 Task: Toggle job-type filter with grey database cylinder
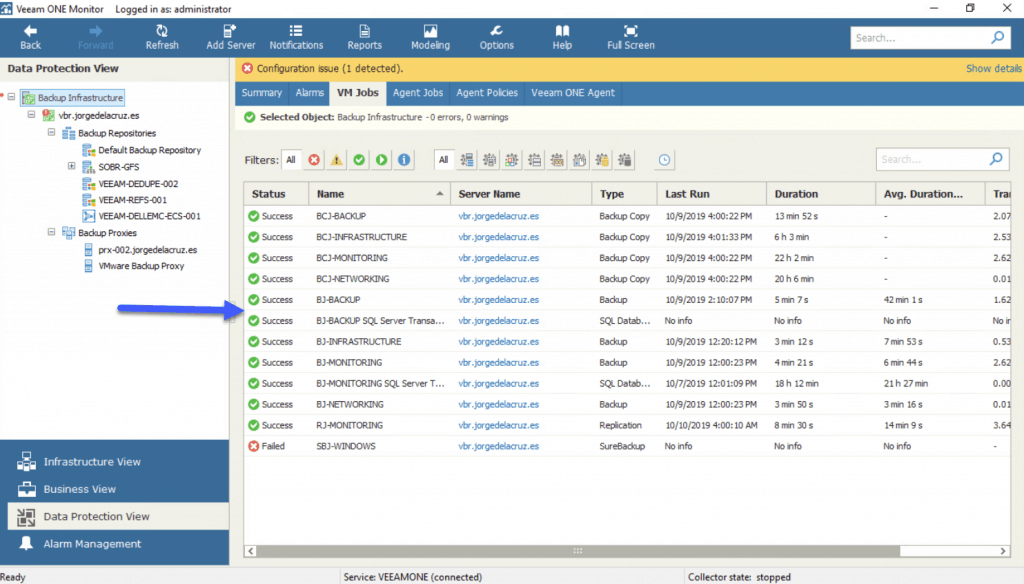(625, 160)
